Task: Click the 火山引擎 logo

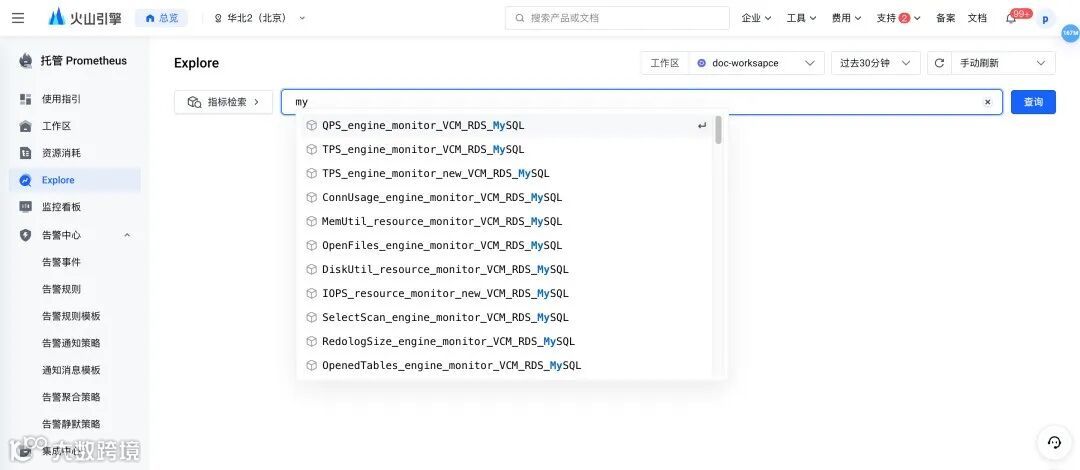Action: point(85,18)
